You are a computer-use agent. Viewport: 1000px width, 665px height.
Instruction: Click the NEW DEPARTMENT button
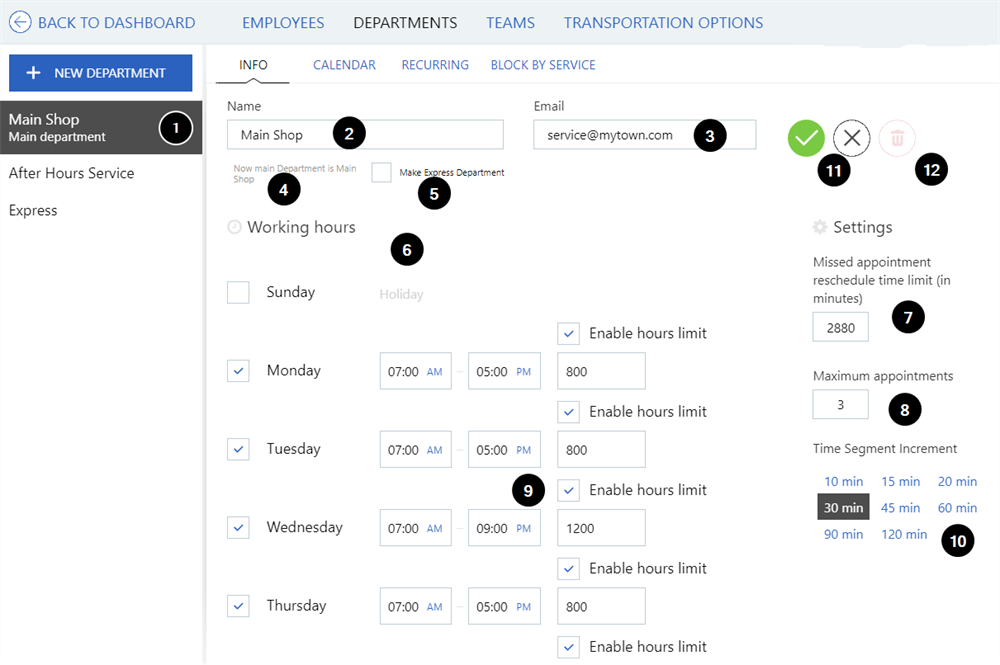tap(100, 72)
